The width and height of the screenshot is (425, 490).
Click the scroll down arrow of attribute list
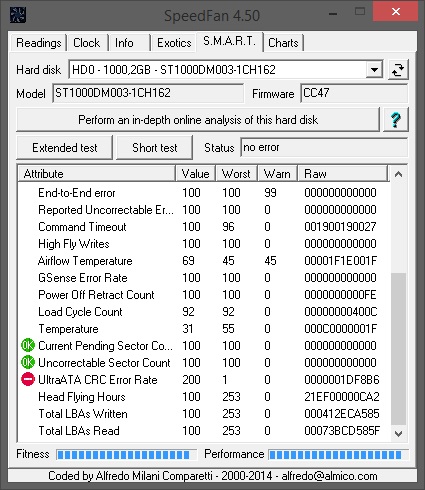[398, 433]
